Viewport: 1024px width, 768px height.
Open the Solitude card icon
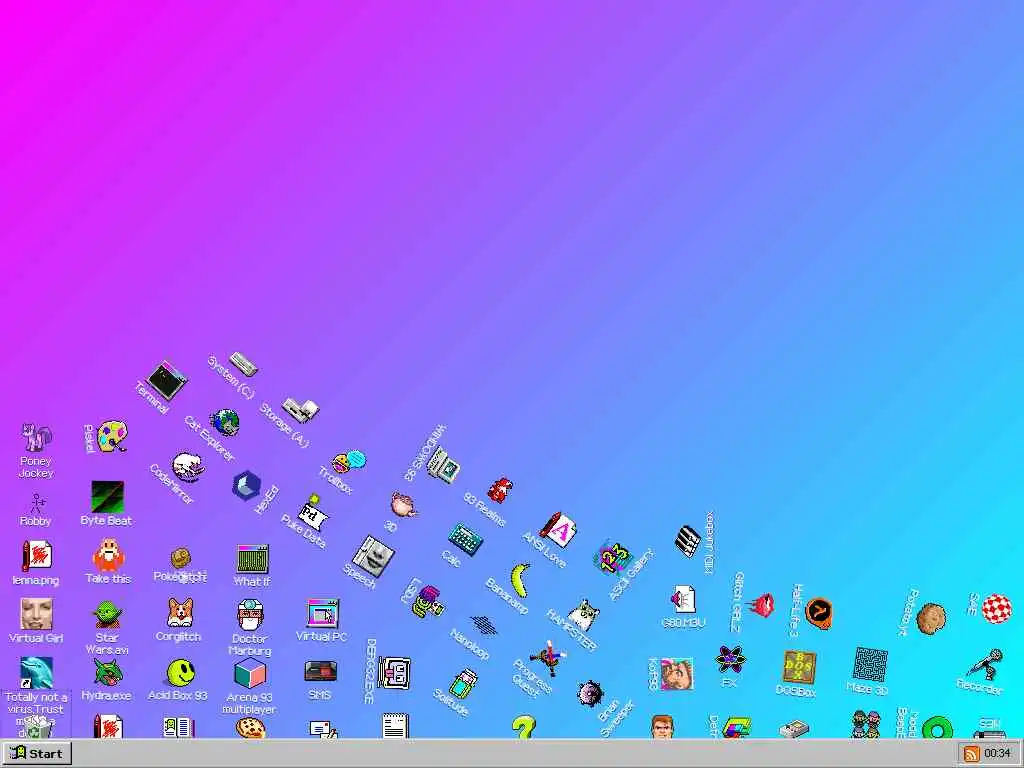pyautogui.click(x=464, y=684)
